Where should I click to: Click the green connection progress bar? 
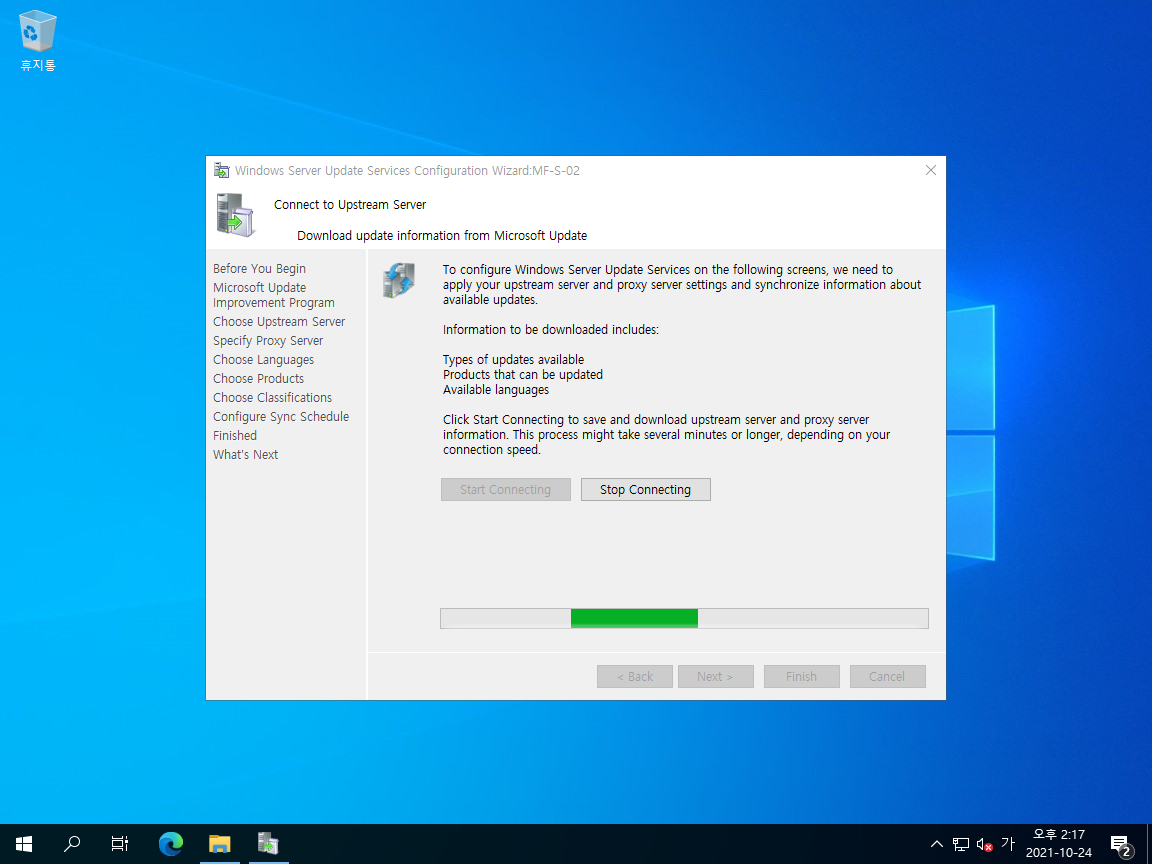[x=684, y=619]
